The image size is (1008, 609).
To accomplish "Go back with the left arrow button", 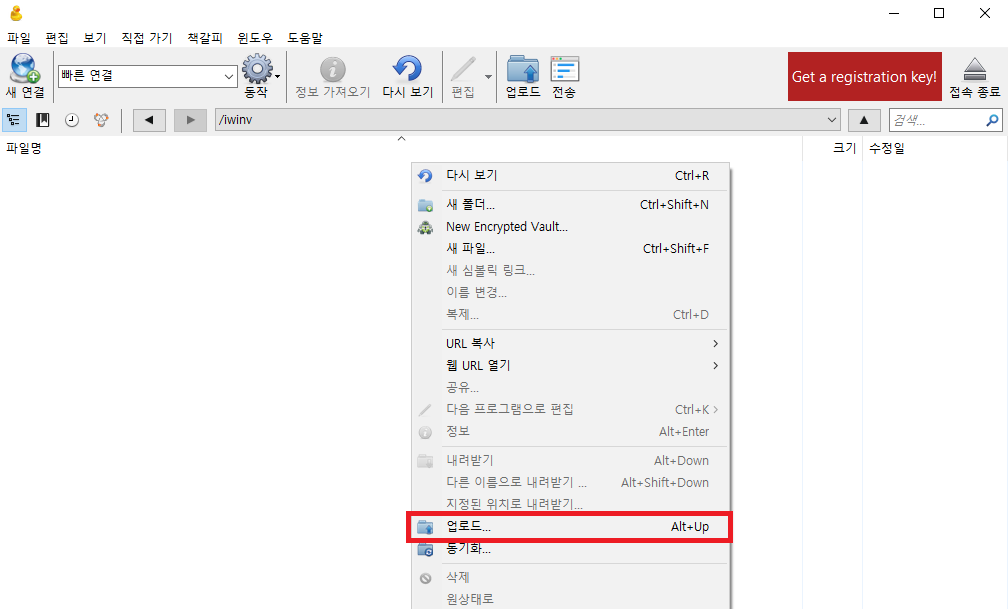I will click(149, 120).
